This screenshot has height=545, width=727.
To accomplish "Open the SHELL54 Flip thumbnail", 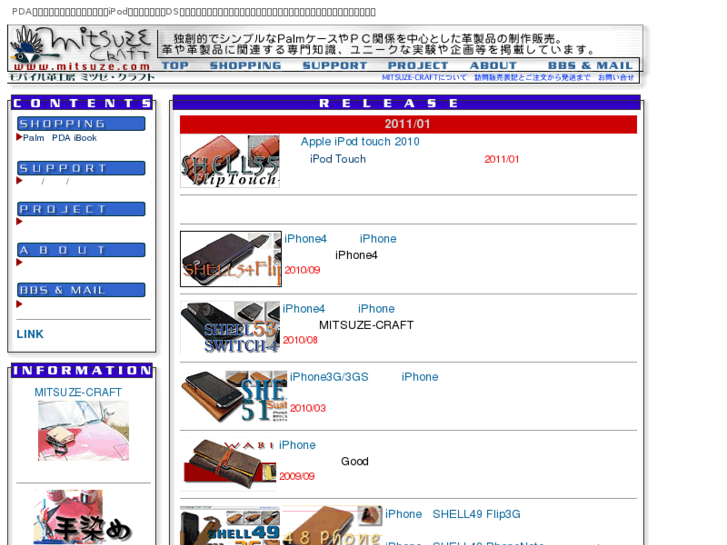I will click(231, 259).
